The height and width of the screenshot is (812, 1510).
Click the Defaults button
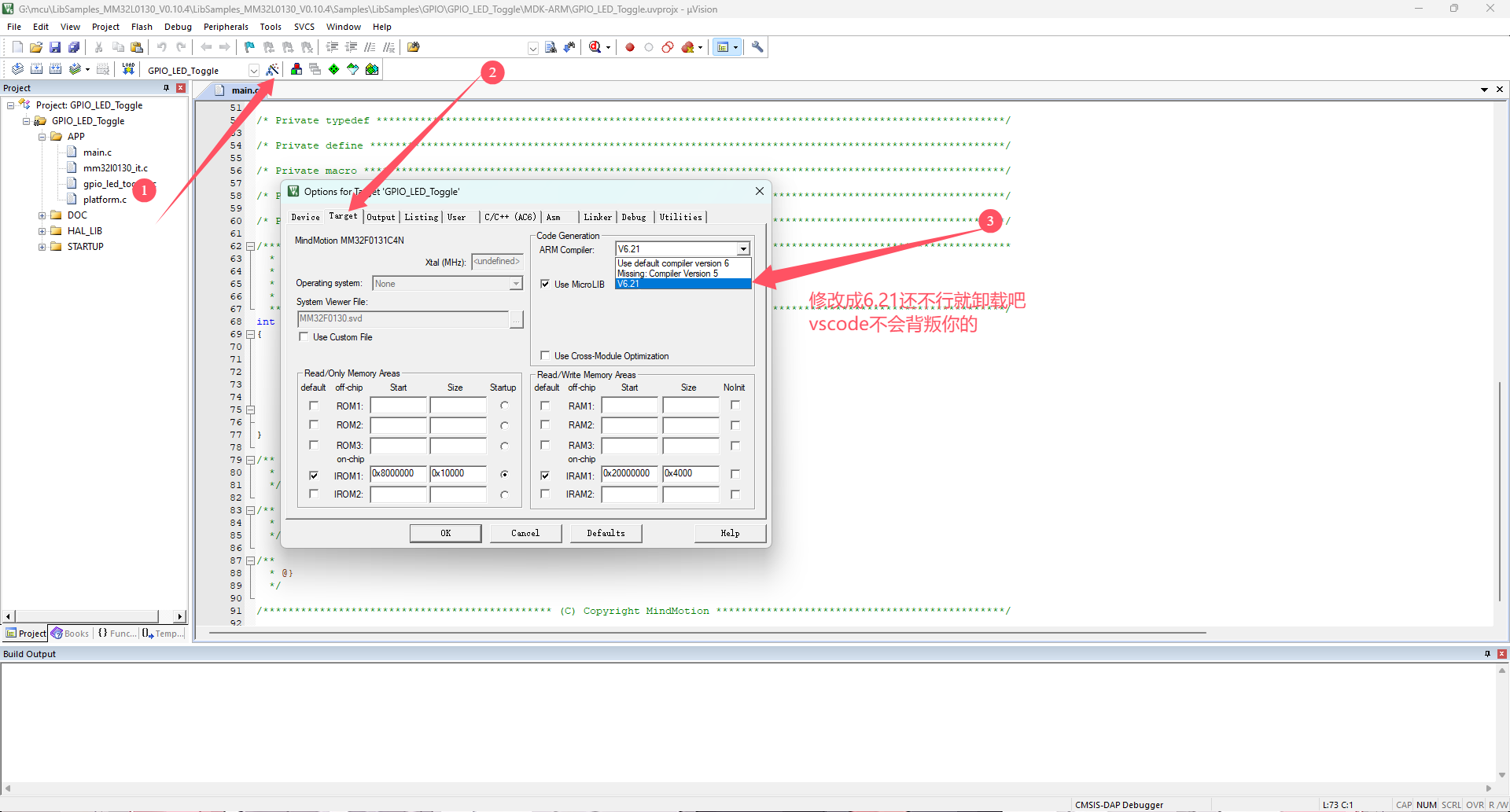click(x=606, y=533)
